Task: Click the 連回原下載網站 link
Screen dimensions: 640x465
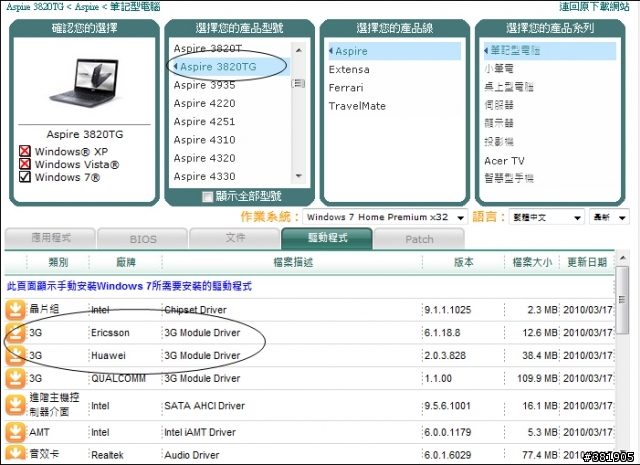Action: pyautogui.click(x=594, y=7)
